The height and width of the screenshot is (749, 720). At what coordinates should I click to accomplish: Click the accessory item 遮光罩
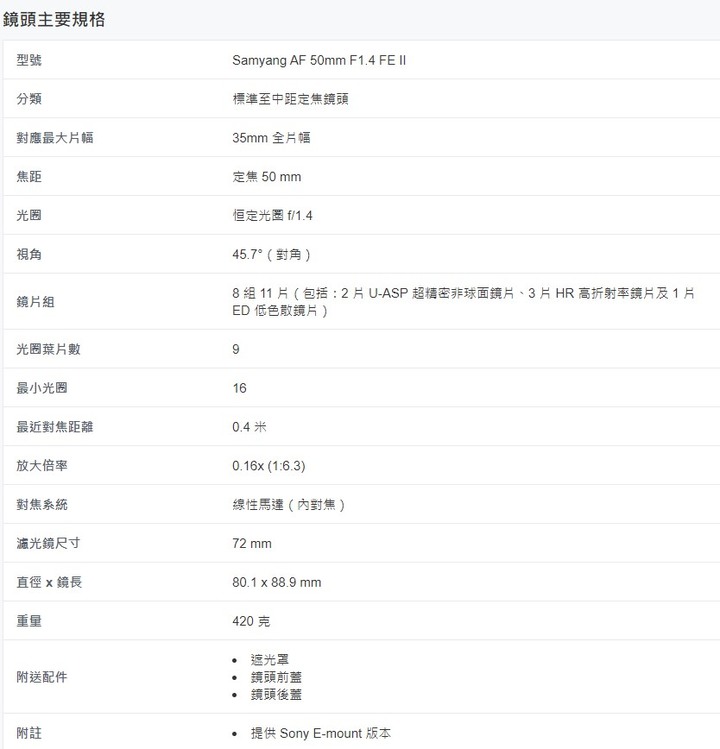pos(269,660)
